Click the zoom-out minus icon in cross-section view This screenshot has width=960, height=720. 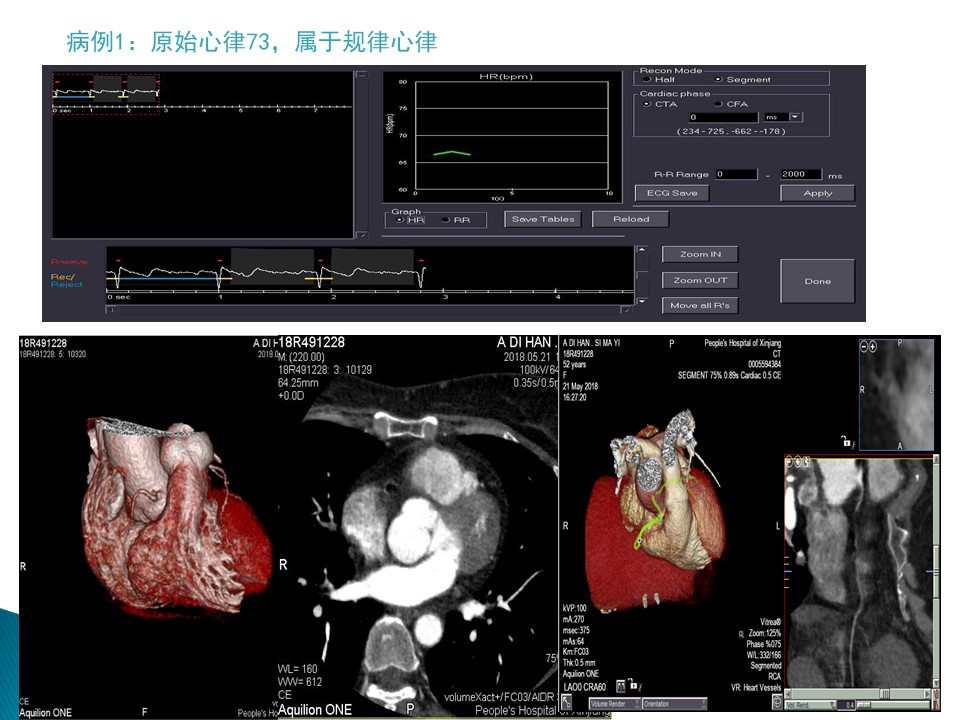pos(865,346)
